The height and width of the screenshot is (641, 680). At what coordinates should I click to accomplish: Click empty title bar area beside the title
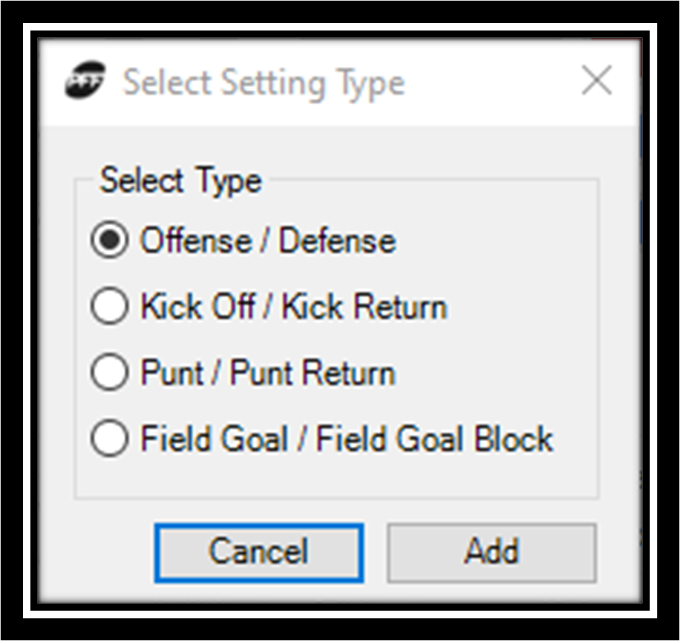[490, 82]
